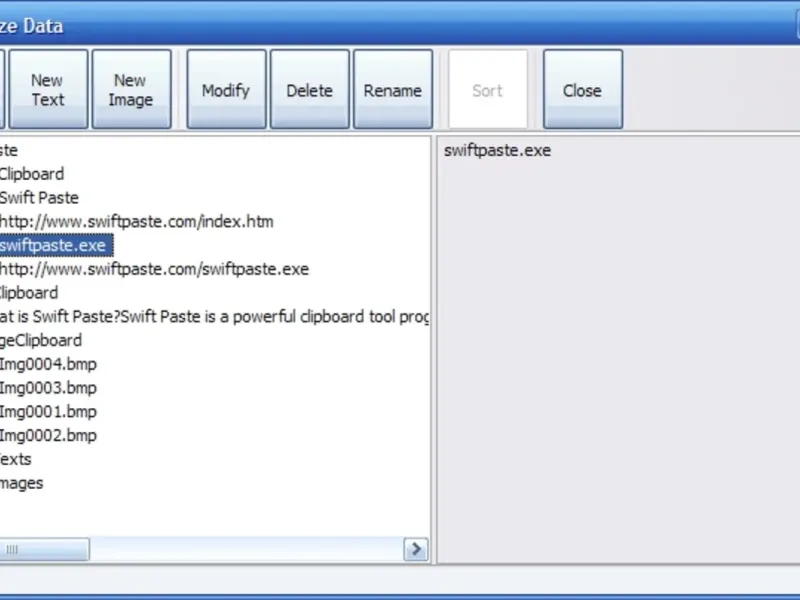Select the ImageClipboard tree node

point(41,340)
